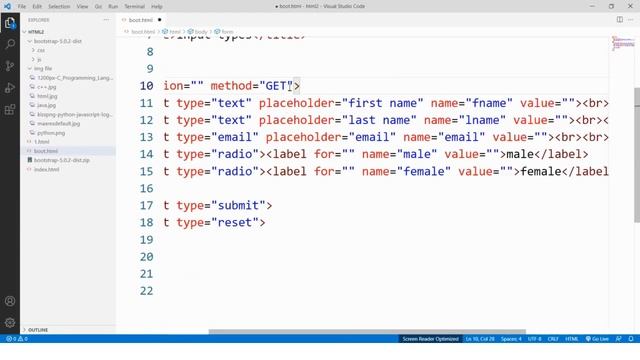Open the Search view in activity bar
This screenshot has height=360, width=640.
click(10, 44)
